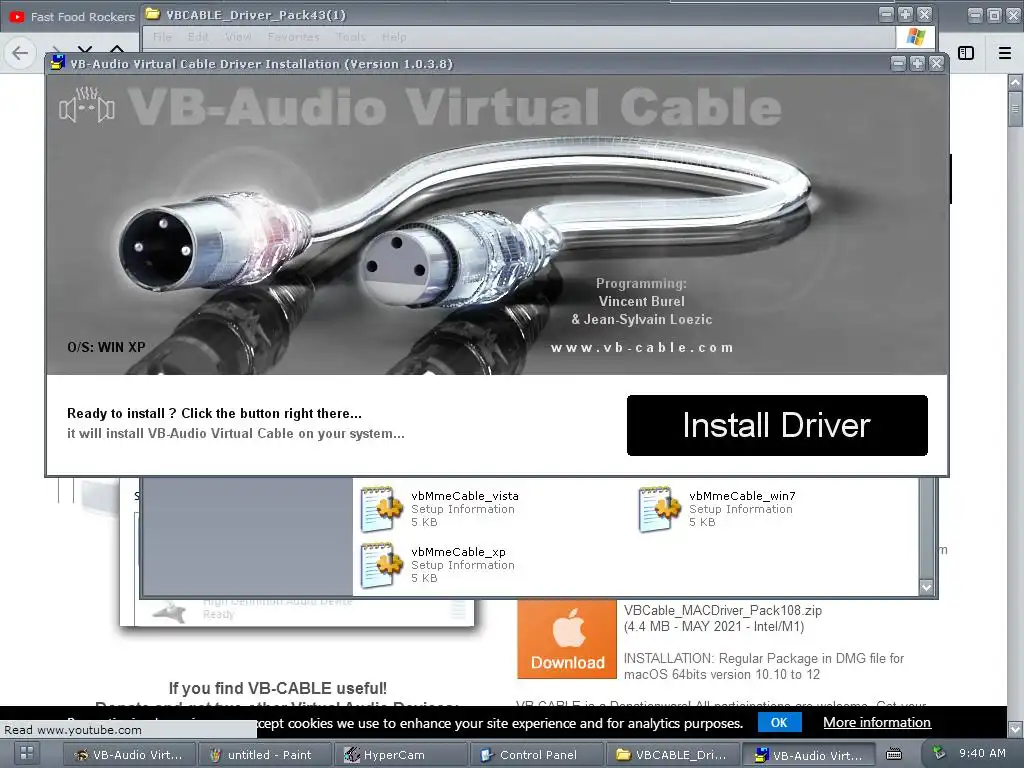Image resolution: width=1024 pixels, height=768 pixels.
Task: Open the vbMmeCable_win7 setup file icon
Action: pyautogui.click(x=660, y=509)
